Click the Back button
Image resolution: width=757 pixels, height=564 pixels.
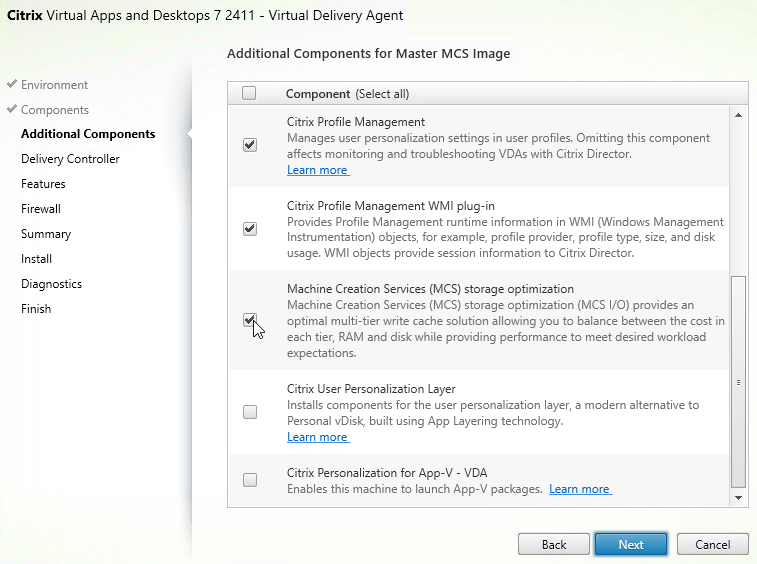point(554,545)
